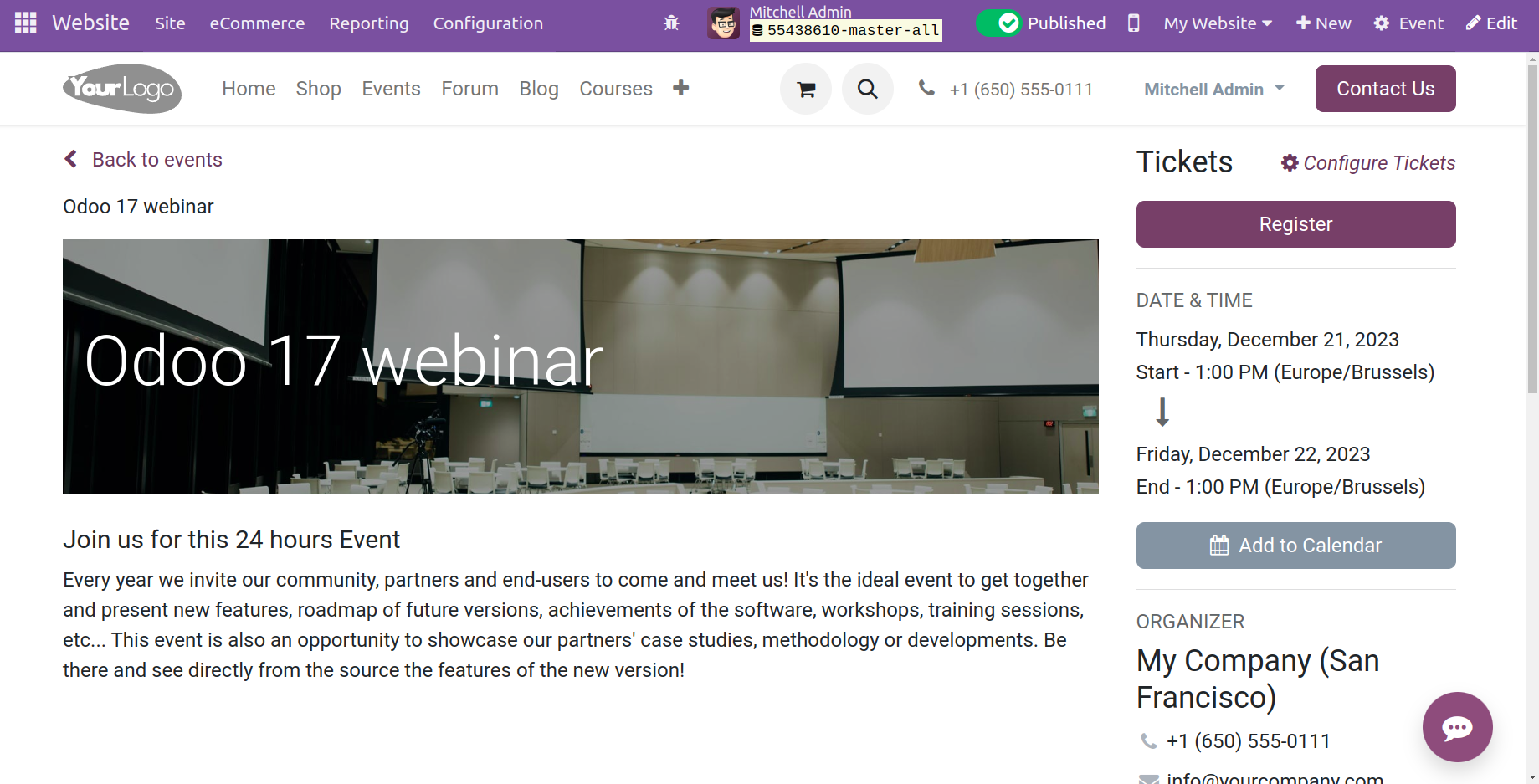The image size is (1539, 784).
Task: Open the Reporting menu
Action: click(368, 23)
